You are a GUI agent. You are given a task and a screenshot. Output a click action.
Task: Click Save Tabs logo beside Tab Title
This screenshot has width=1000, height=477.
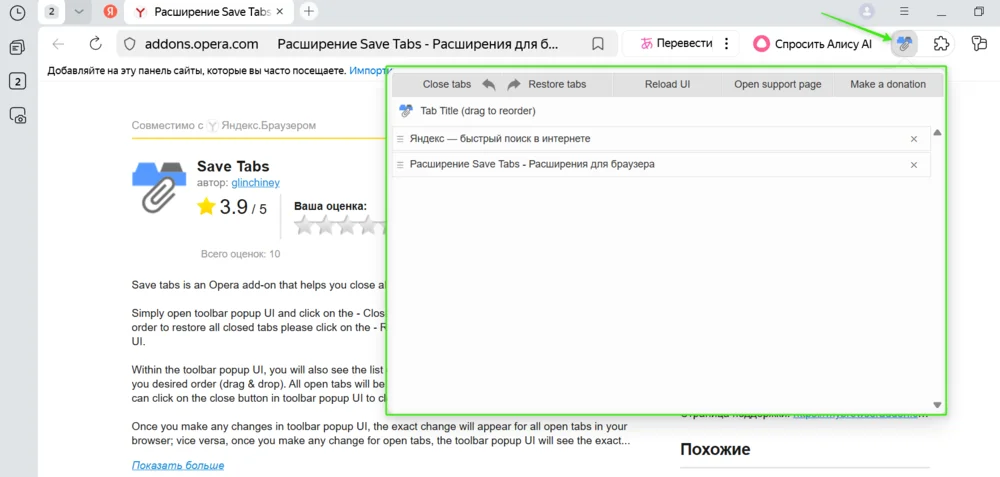click(406, 111)
